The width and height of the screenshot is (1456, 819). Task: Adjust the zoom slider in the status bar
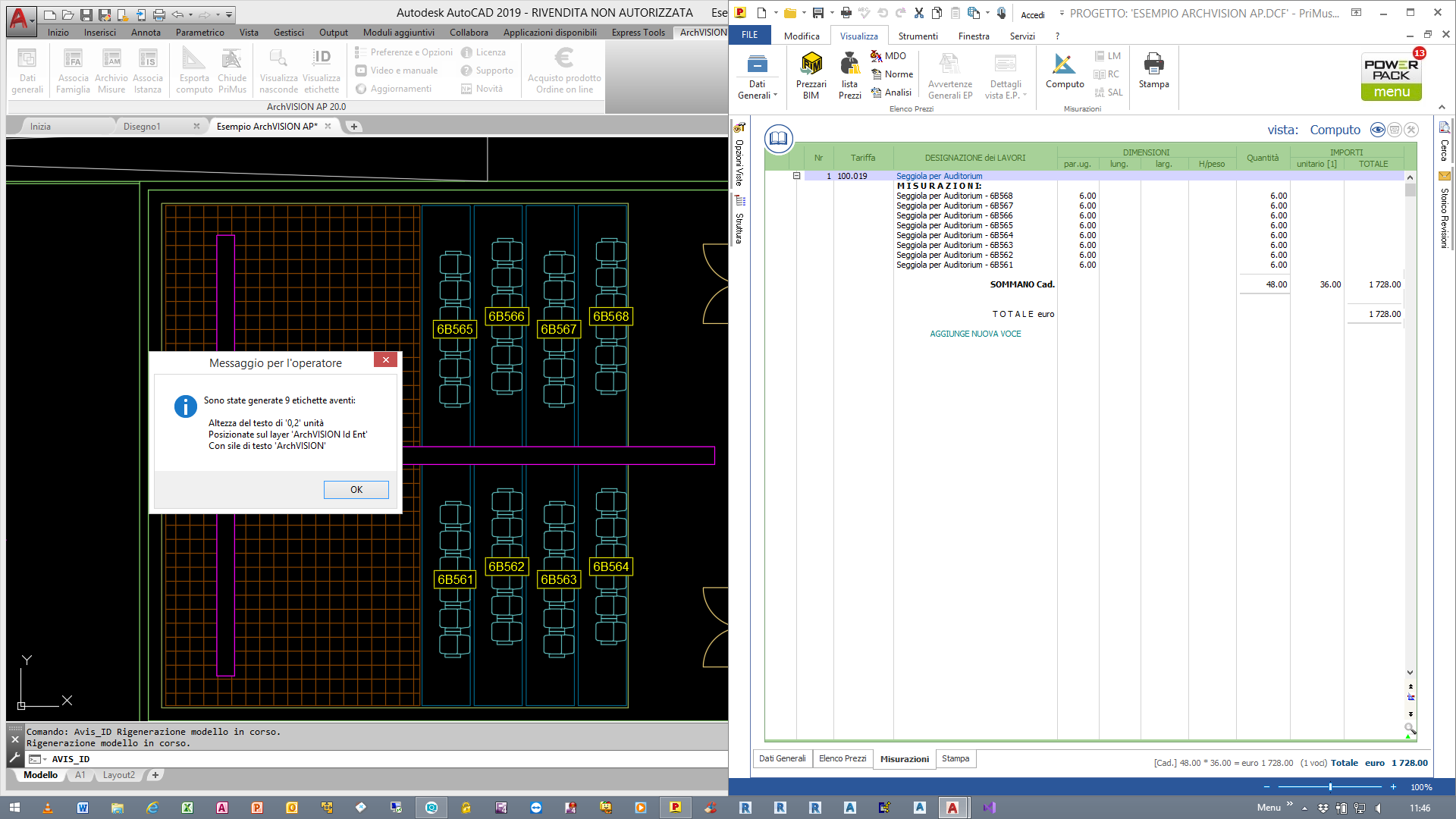(1330, 787)
